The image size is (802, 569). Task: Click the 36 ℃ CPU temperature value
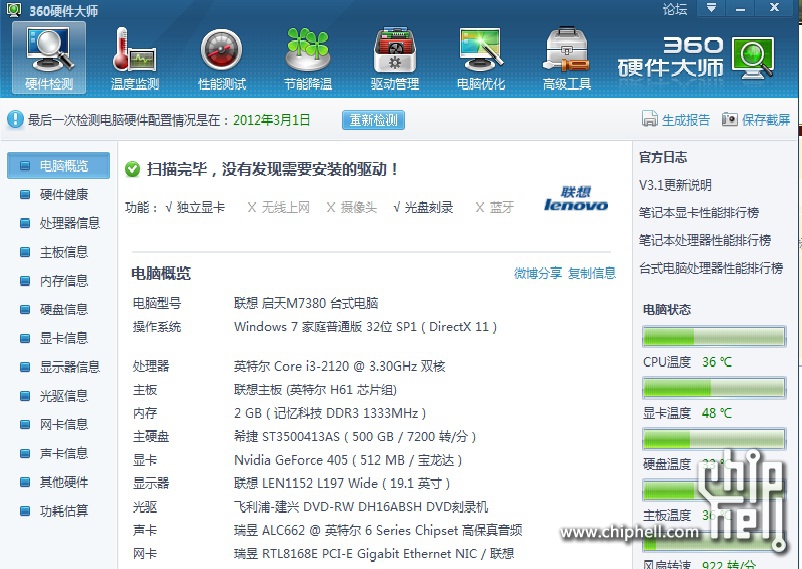[x=717, y=362]
